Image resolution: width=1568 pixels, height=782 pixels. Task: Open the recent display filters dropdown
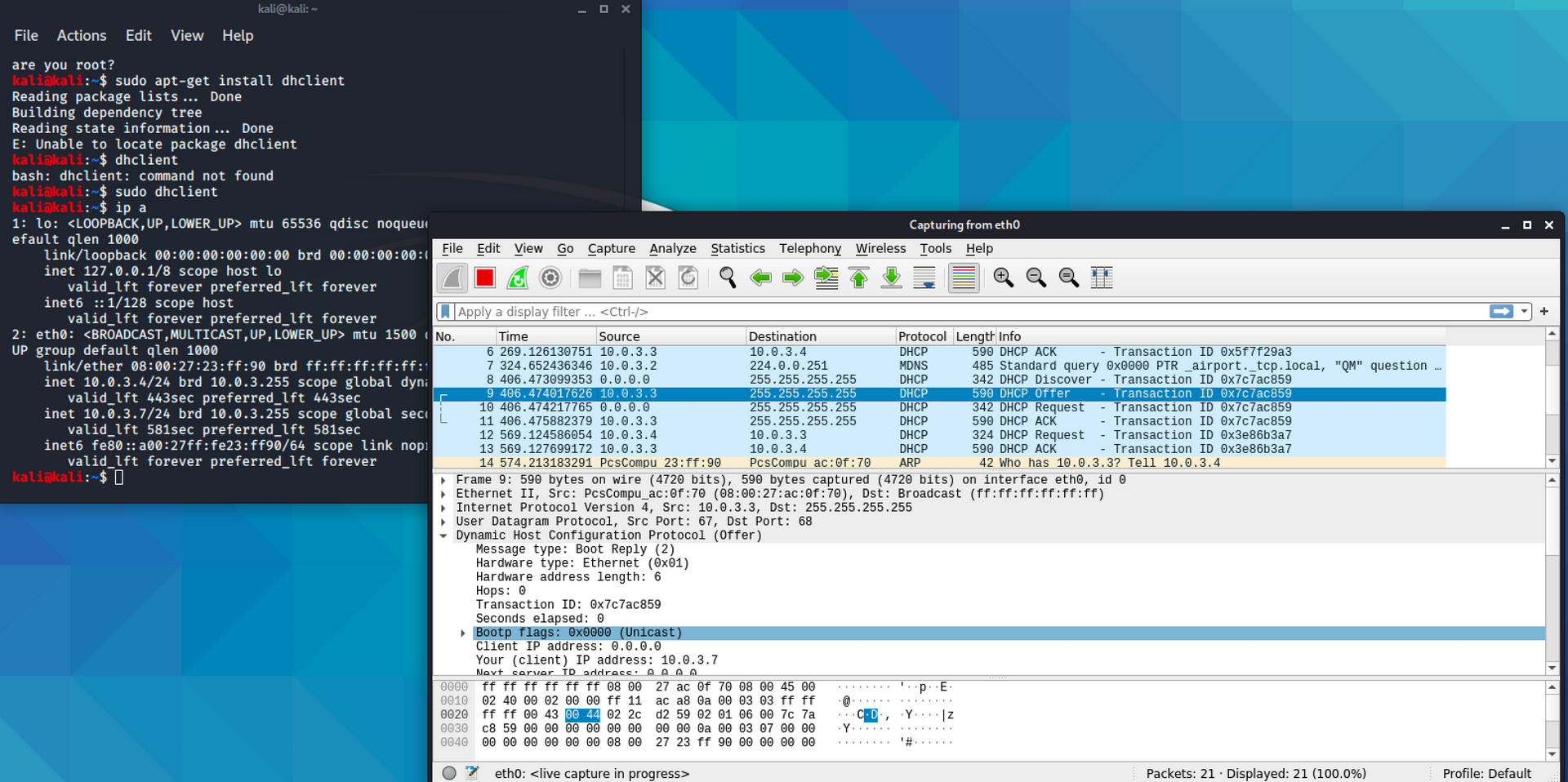coord(1524,312)
